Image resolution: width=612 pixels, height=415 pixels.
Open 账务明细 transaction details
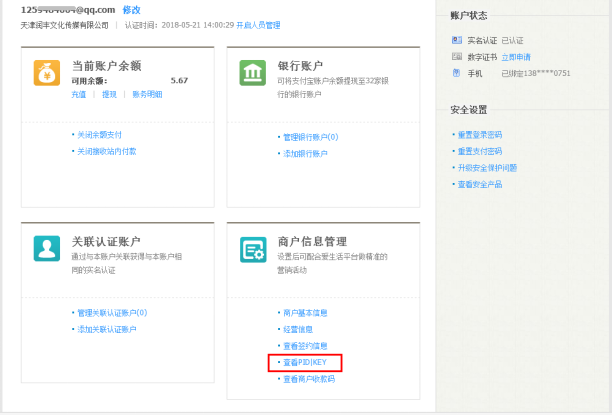(147, 94)
